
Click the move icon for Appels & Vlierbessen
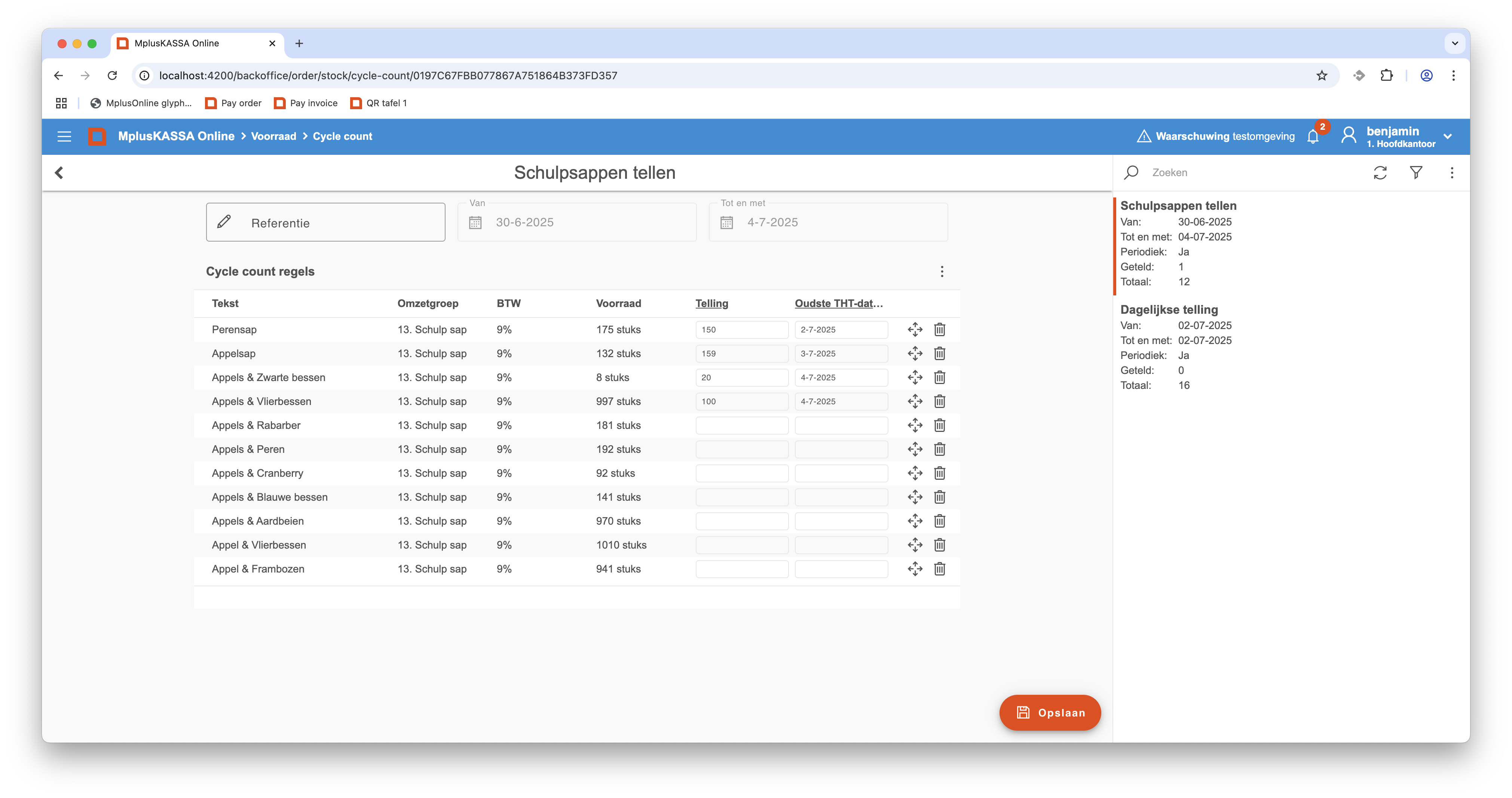pos(915,401)
